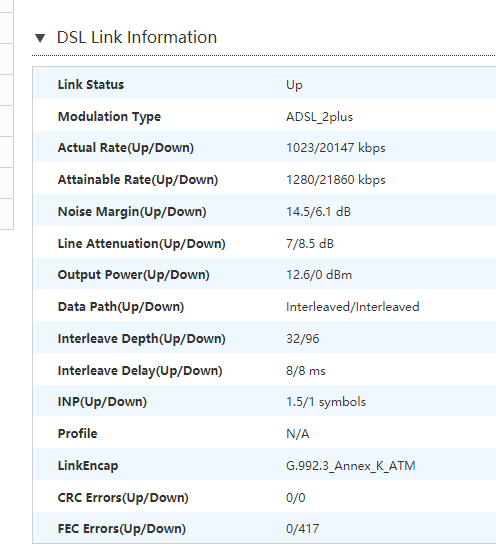
Task: Click the Line Attenuation value 7/8.5 dB
Action: coord(310,244)
